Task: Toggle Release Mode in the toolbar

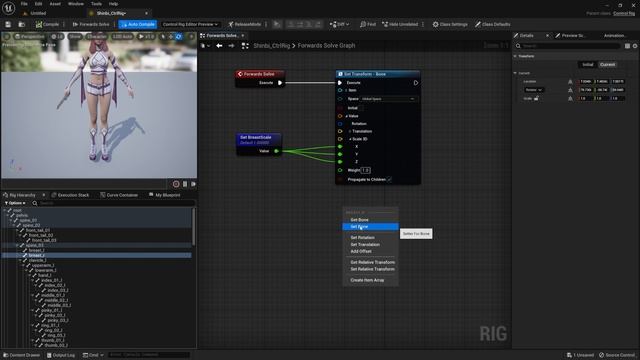Action: (244, 24)
